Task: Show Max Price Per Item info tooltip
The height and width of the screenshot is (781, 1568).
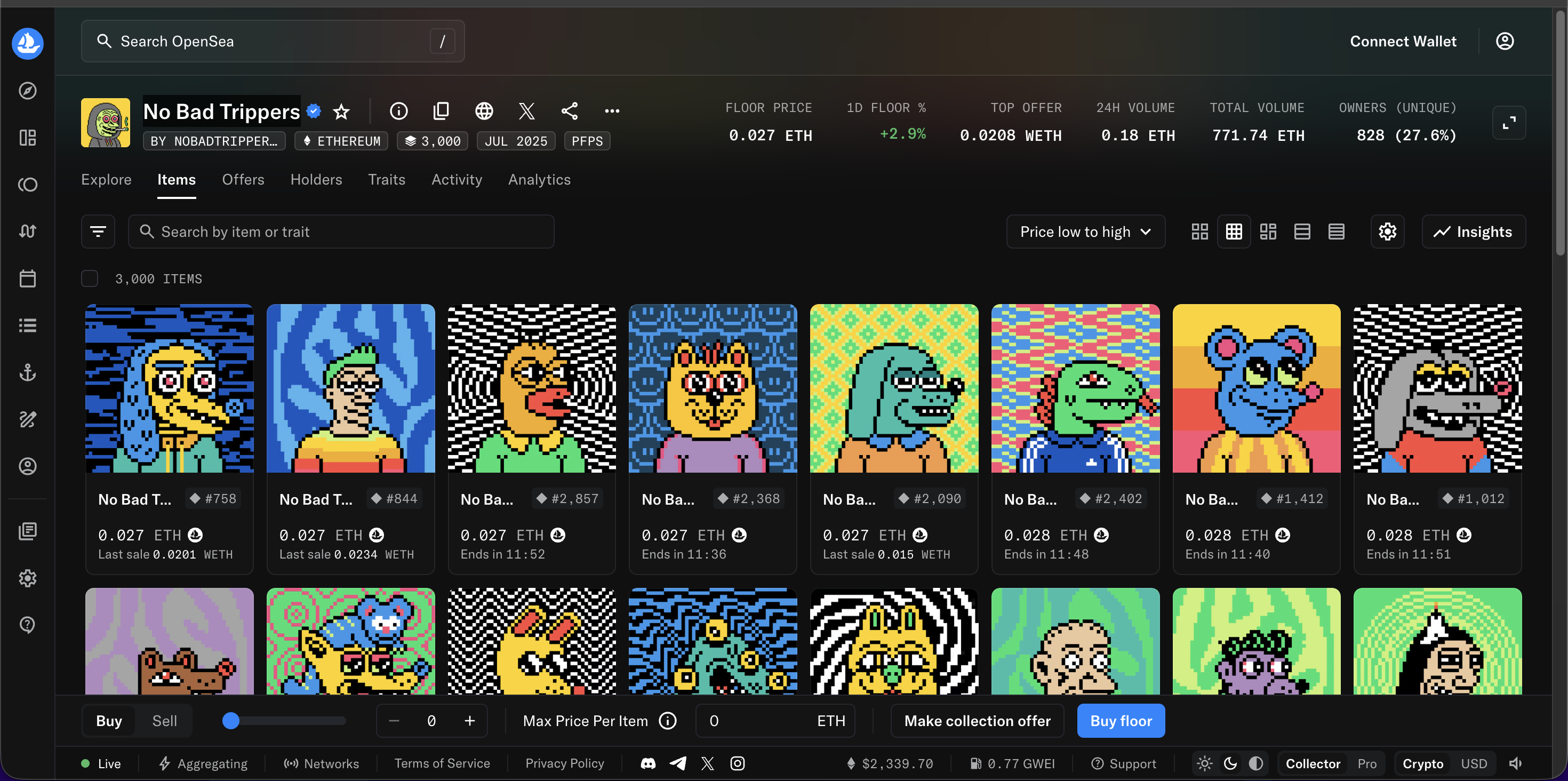Action: coord(668,721)
